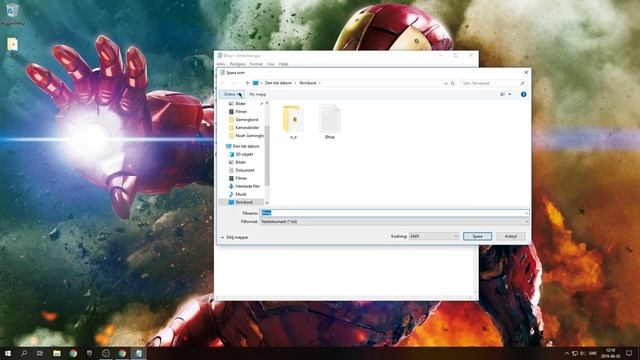Expand the address bar history dropdown
Image resolution: width=640 pixels, height=360 pixels.
click(446, 83)
